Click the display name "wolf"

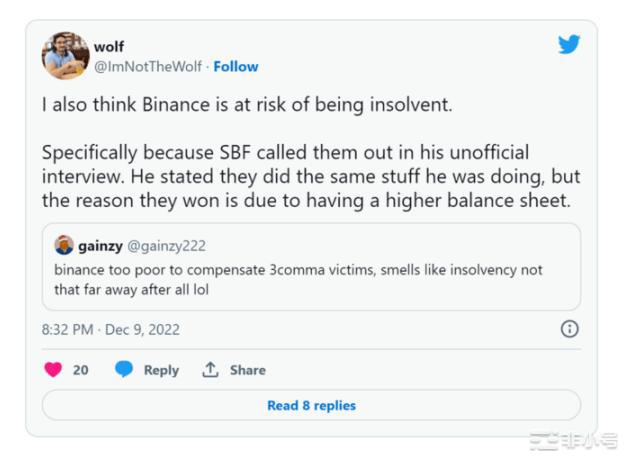point(108,47)
